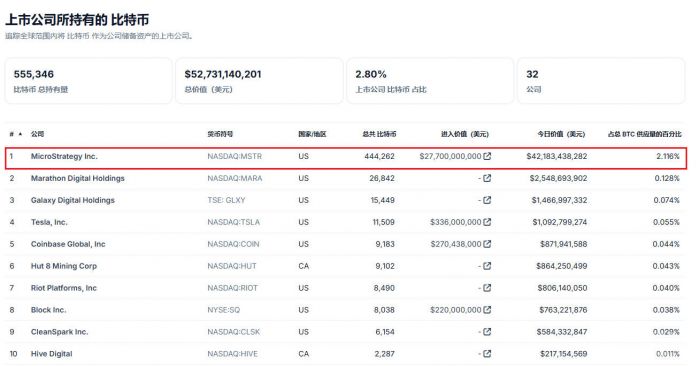Click the 2.80% public company share card

[x=430, y=81]
